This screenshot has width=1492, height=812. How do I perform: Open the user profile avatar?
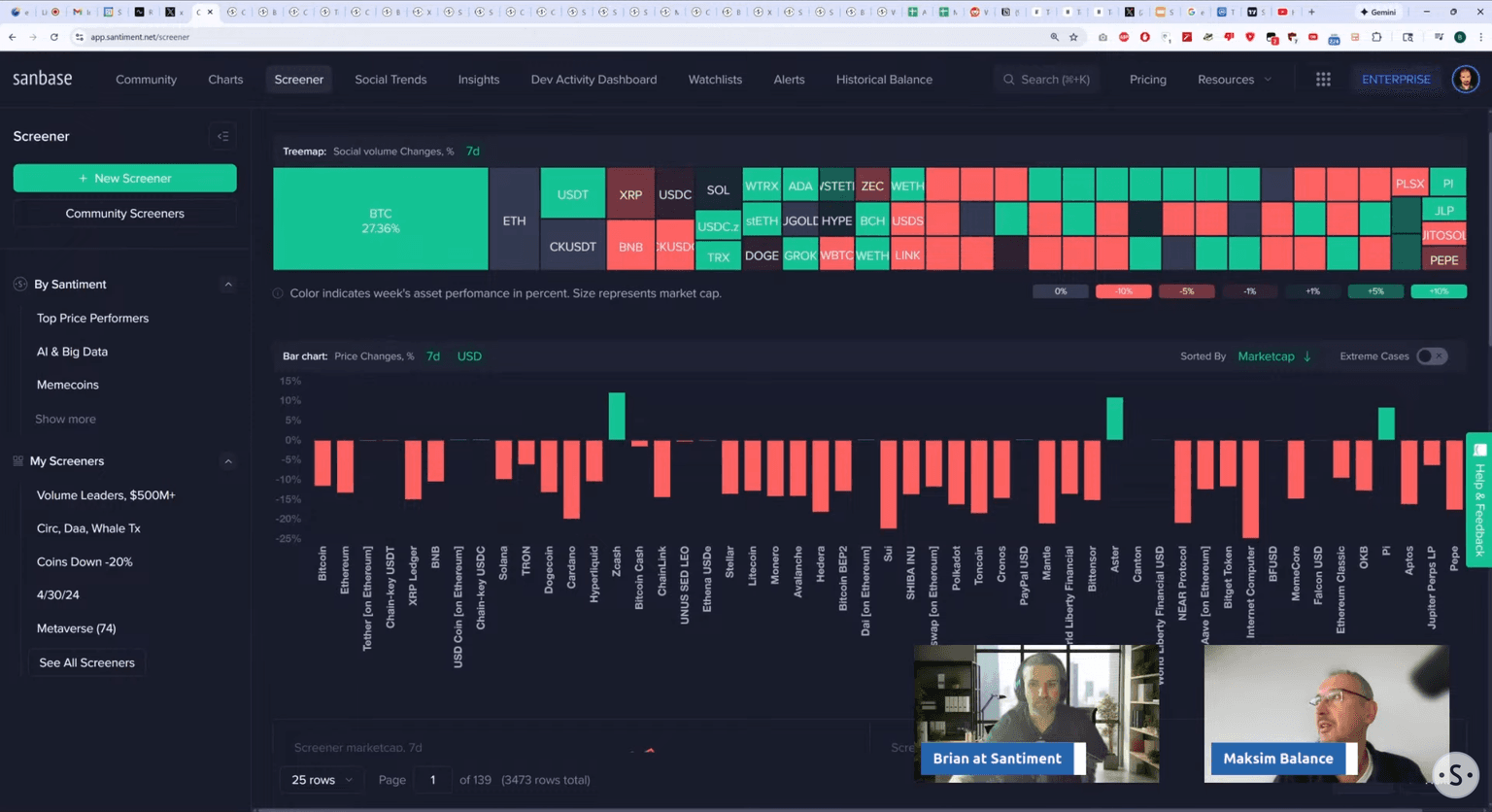coord(1465,80)
